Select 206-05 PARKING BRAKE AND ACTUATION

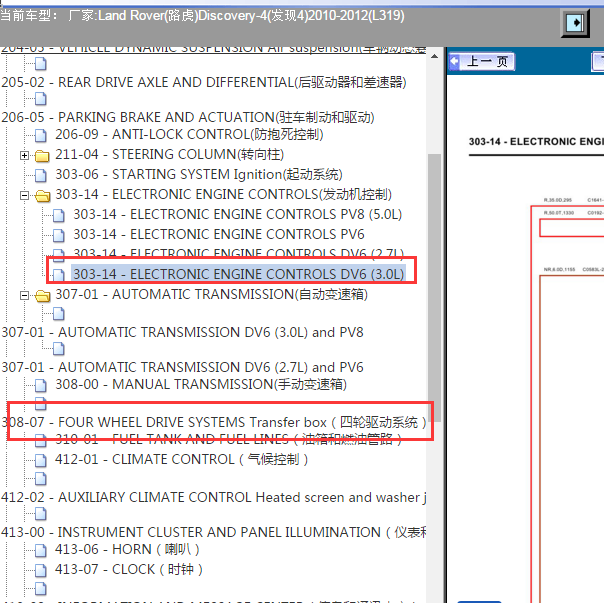188,117
